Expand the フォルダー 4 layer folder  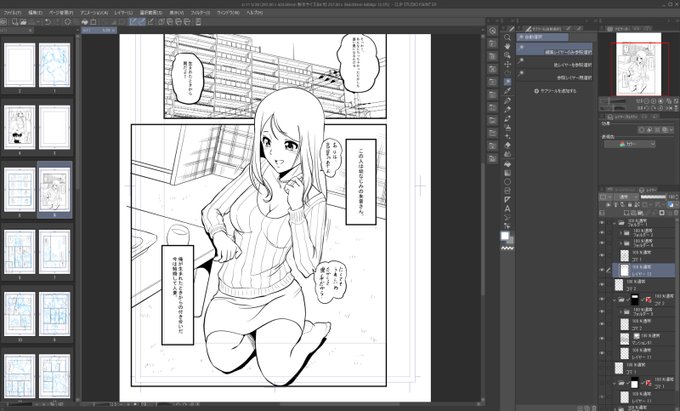(621, 244)
